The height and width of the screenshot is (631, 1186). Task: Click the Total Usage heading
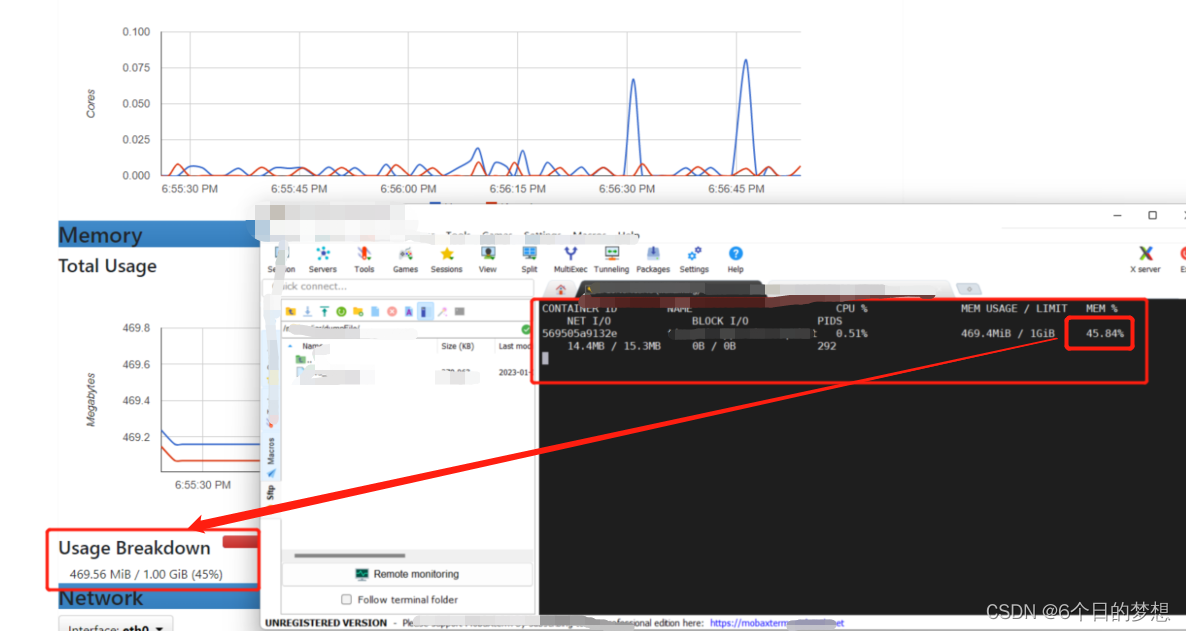[107, 266]
